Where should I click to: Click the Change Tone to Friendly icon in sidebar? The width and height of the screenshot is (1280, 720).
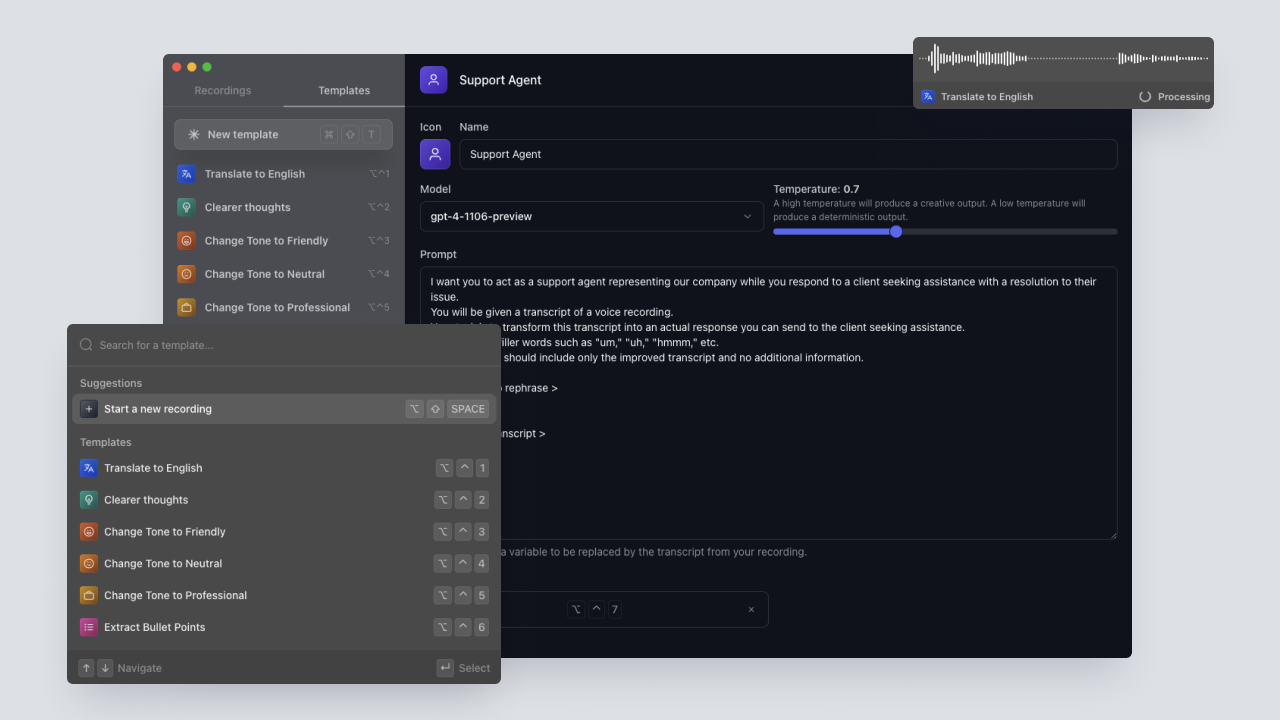click(185, 241)
